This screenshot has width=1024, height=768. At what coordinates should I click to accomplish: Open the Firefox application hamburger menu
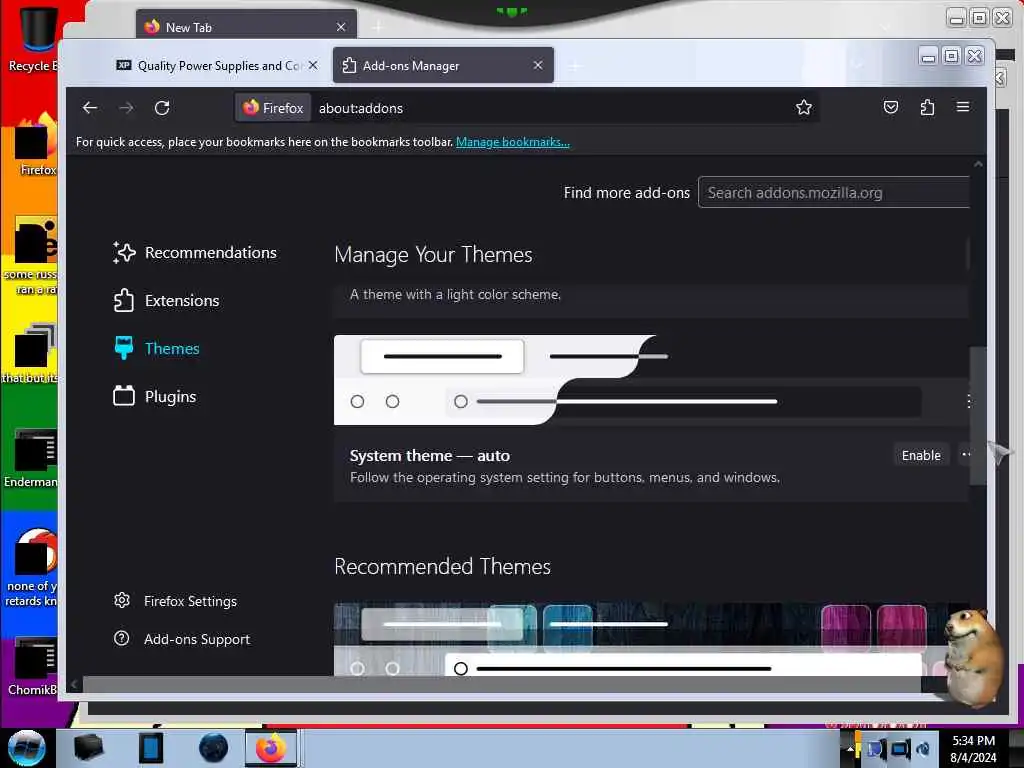(x=963, y=107)
